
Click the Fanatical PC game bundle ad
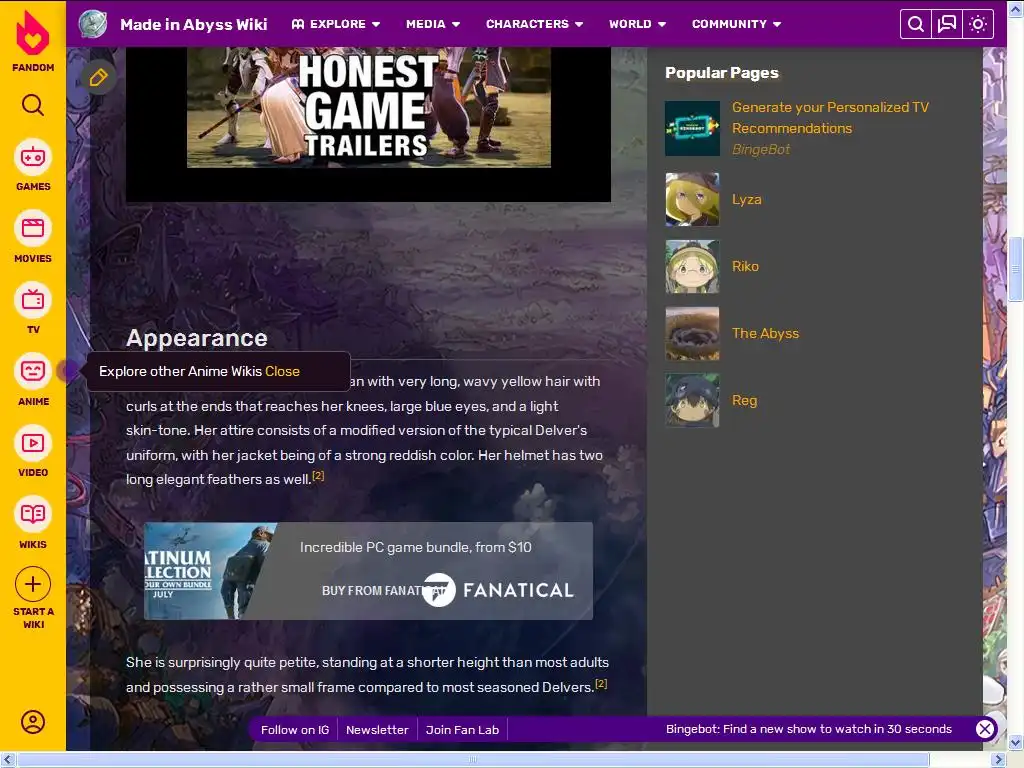pos(368,571)
